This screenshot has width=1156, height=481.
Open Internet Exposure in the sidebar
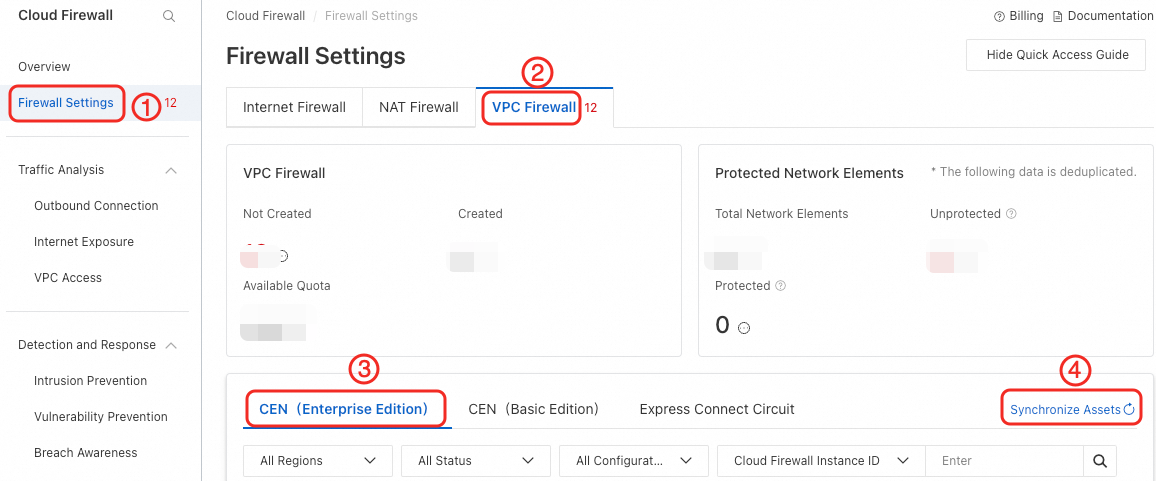tap(84, 242)
